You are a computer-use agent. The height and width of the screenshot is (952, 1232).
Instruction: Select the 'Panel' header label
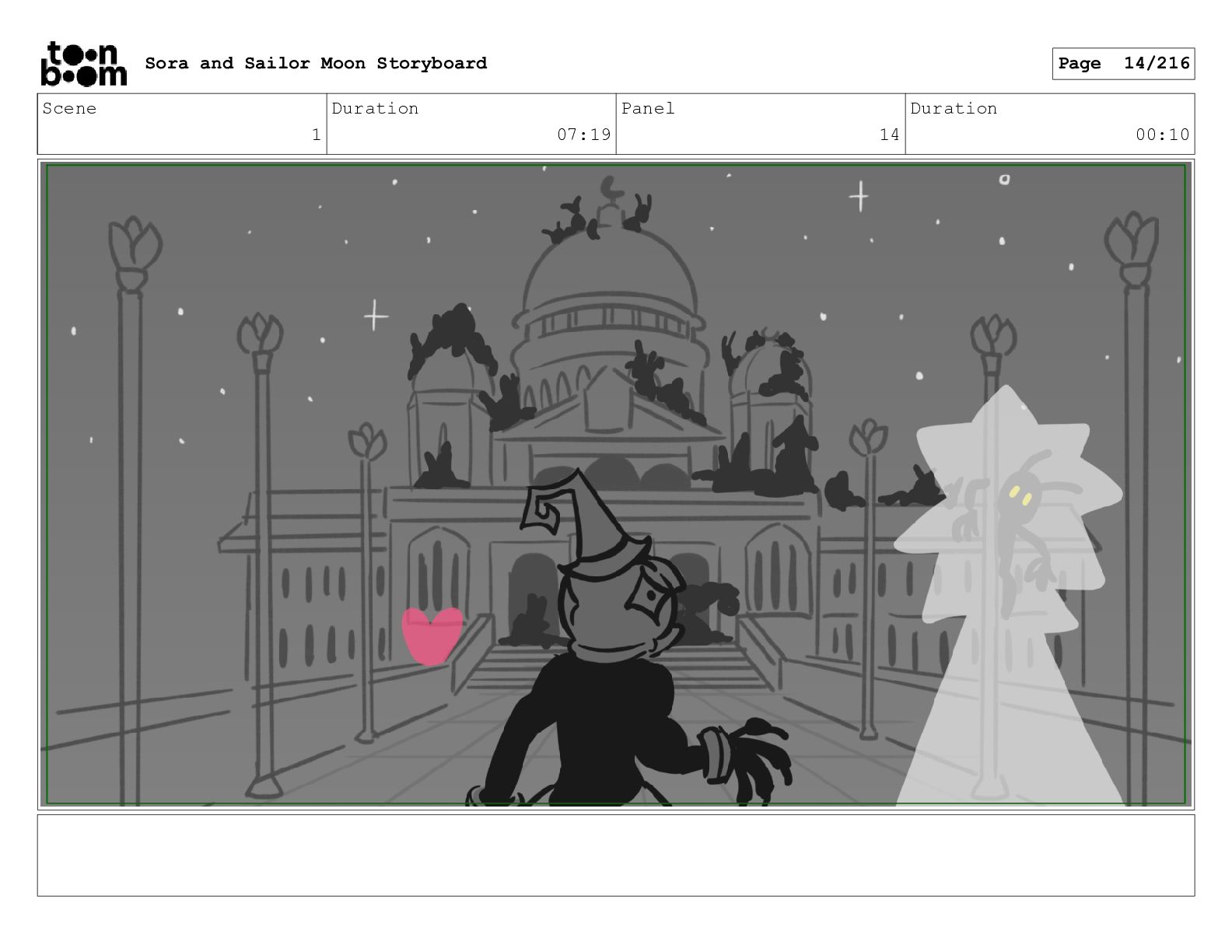pyautogui.click(x=648, y=109)
